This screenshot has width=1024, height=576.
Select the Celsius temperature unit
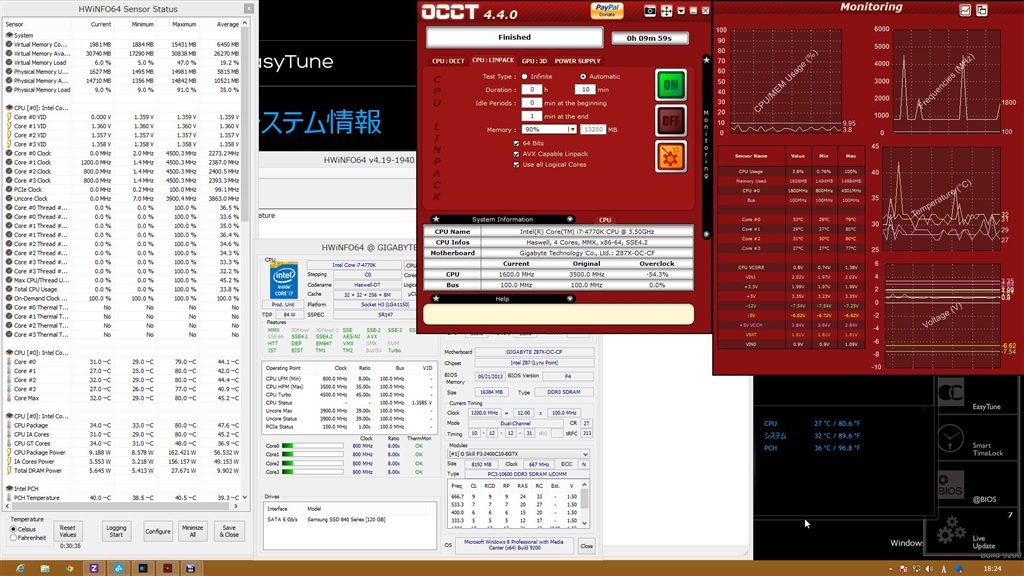point(13,529)
